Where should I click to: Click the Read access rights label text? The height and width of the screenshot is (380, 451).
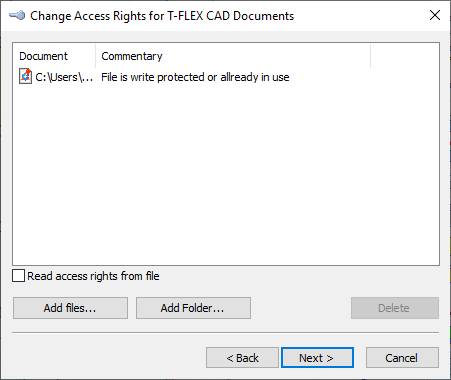[x=93, y=276]
